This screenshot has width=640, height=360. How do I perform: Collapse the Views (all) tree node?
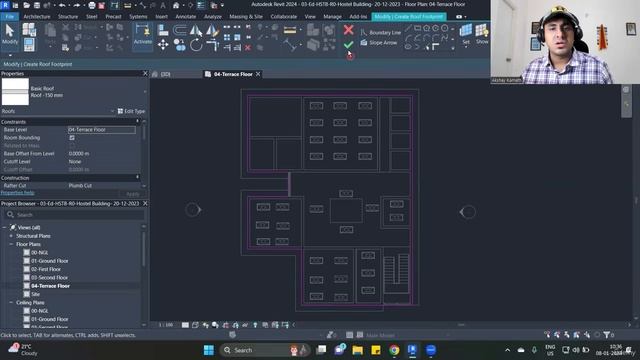point(5,227)
